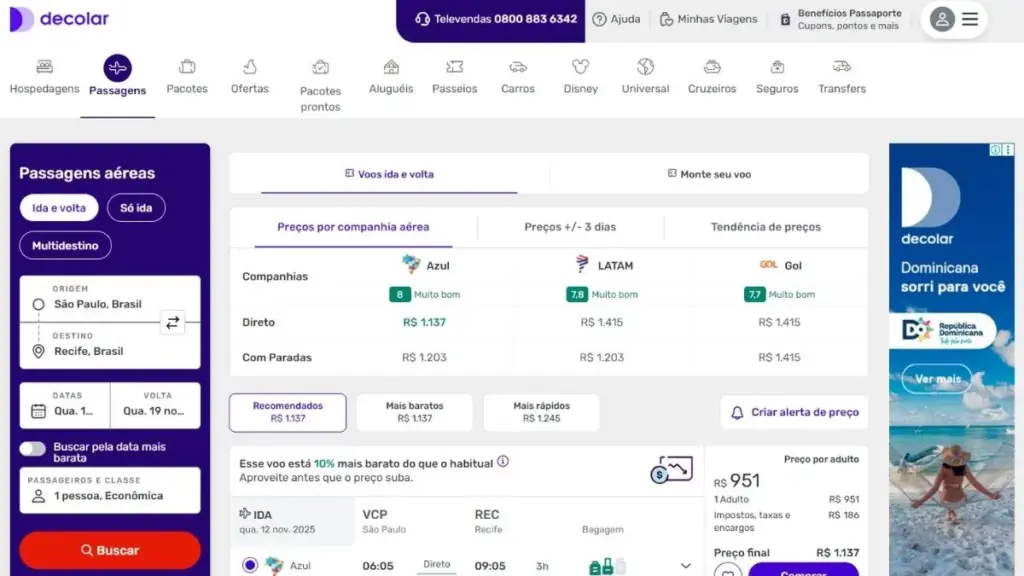
Task: Select the Azul flight radio button
Action: [x=250, y=565]
